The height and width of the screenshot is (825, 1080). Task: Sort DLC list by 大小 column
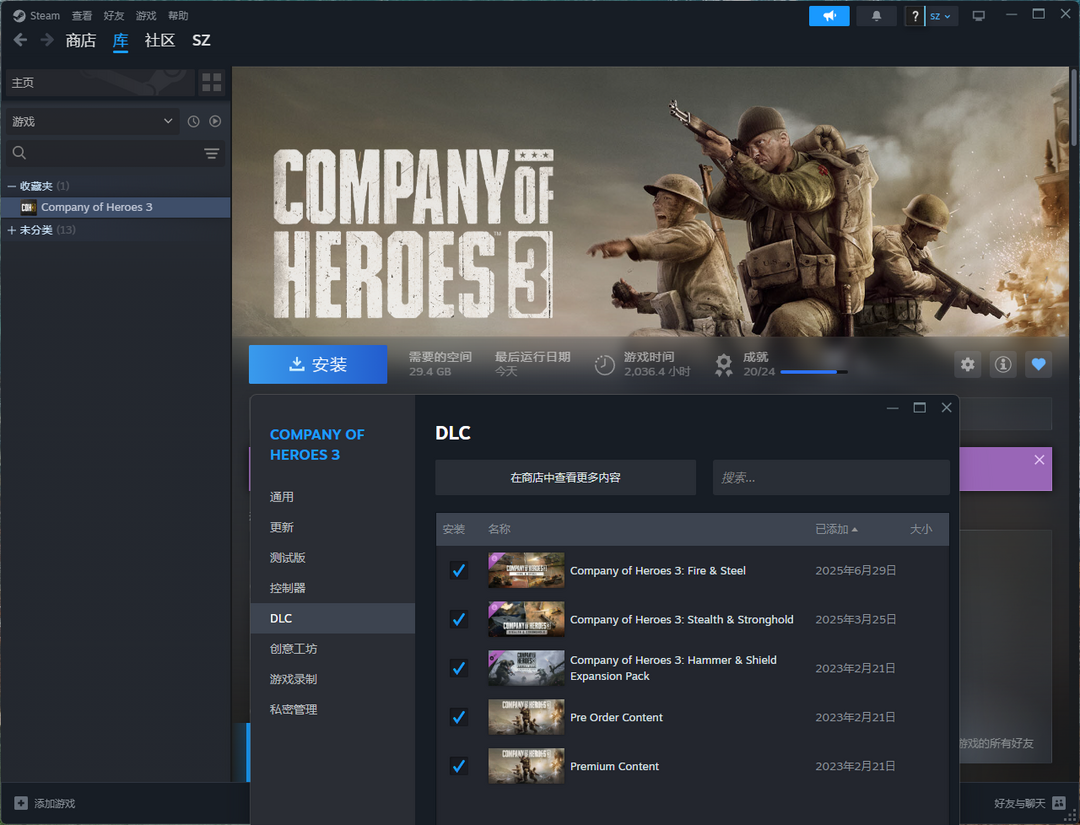(x=920, y=529)
